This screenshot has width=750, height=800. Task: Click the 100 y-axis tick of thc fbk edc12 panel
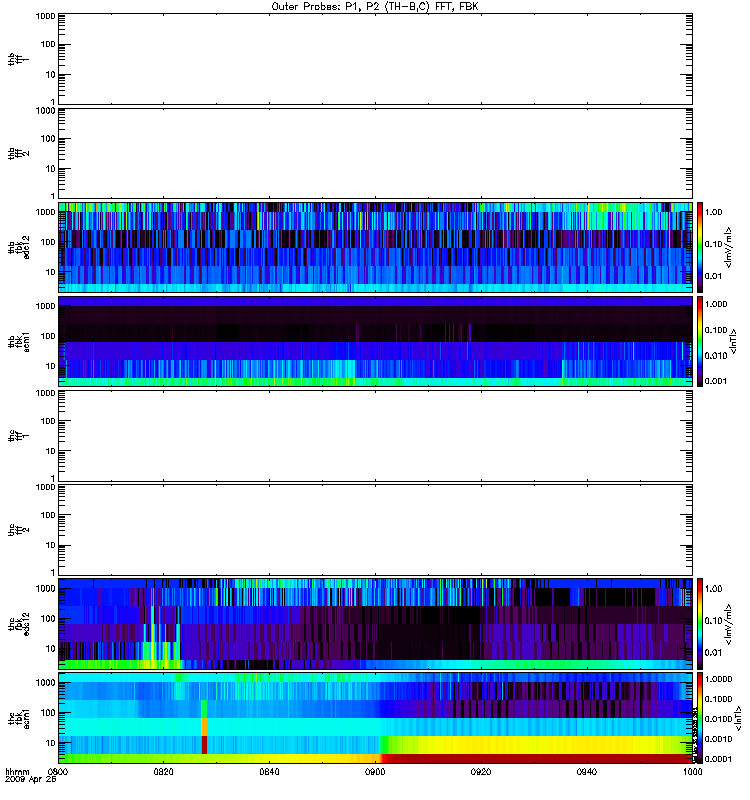point(48,619)
